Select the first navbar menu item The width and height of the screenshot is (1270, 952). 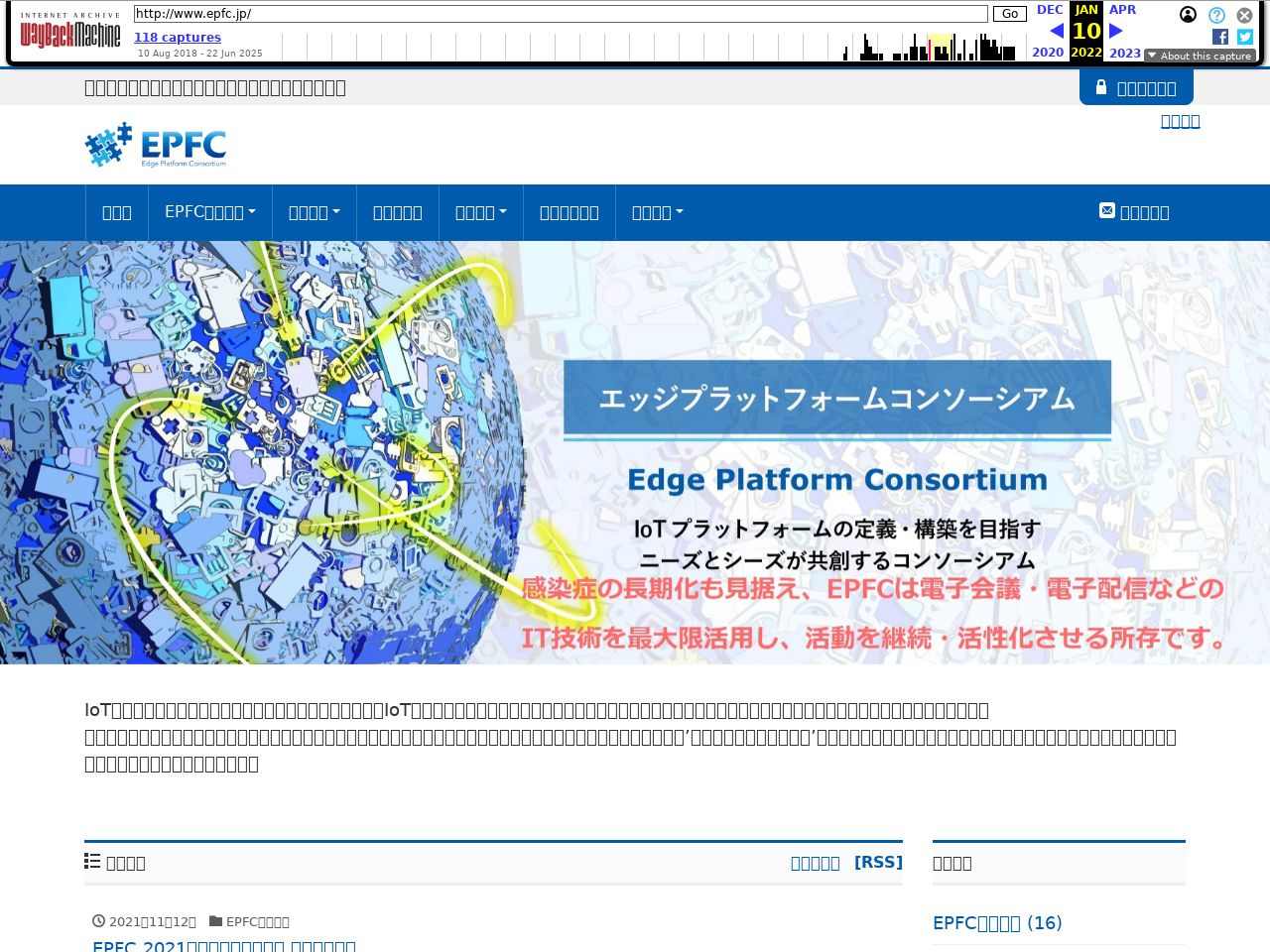[x=116, y=212]
